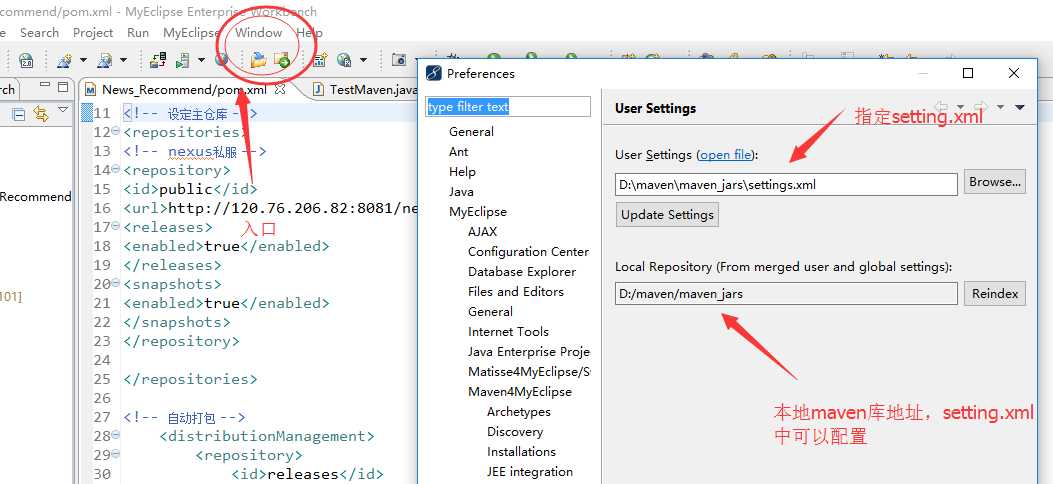Collapse the repositories fold on line 12
The height and width of the screenshot is (484, 1053).
point(115,131)
